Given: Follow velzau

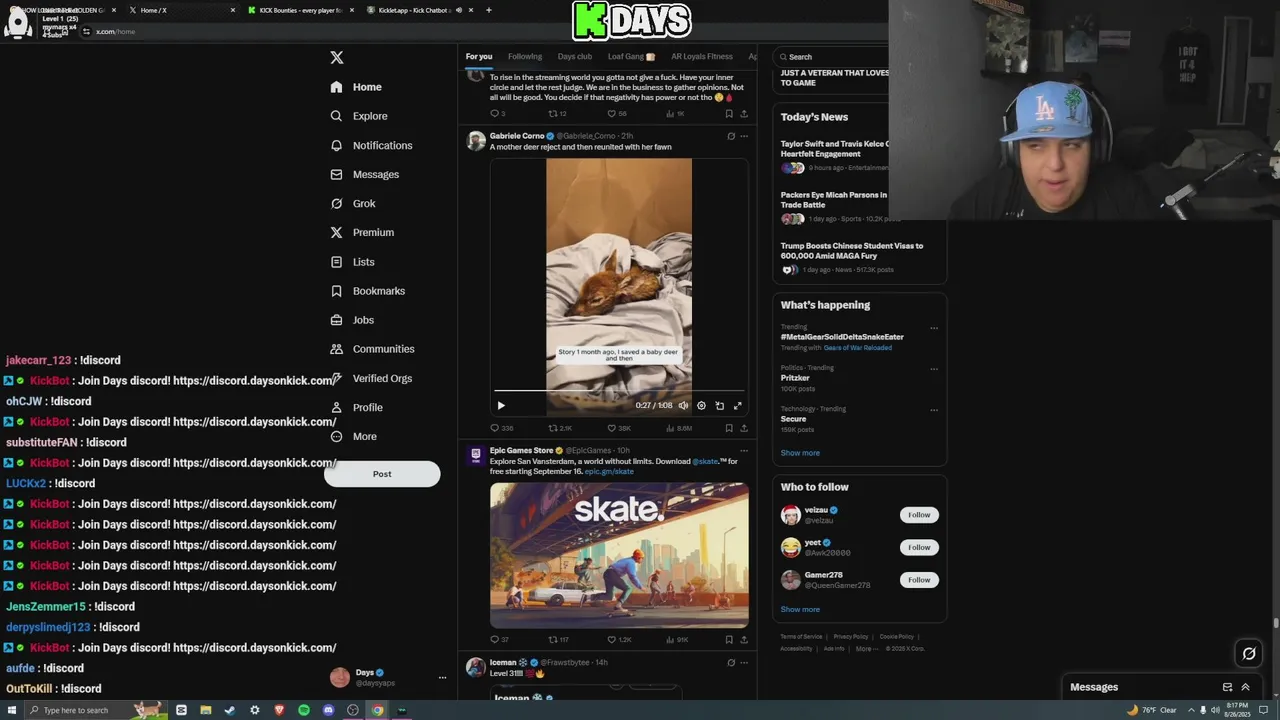Looking at the screenshot, I should click(x=919, y=515).
